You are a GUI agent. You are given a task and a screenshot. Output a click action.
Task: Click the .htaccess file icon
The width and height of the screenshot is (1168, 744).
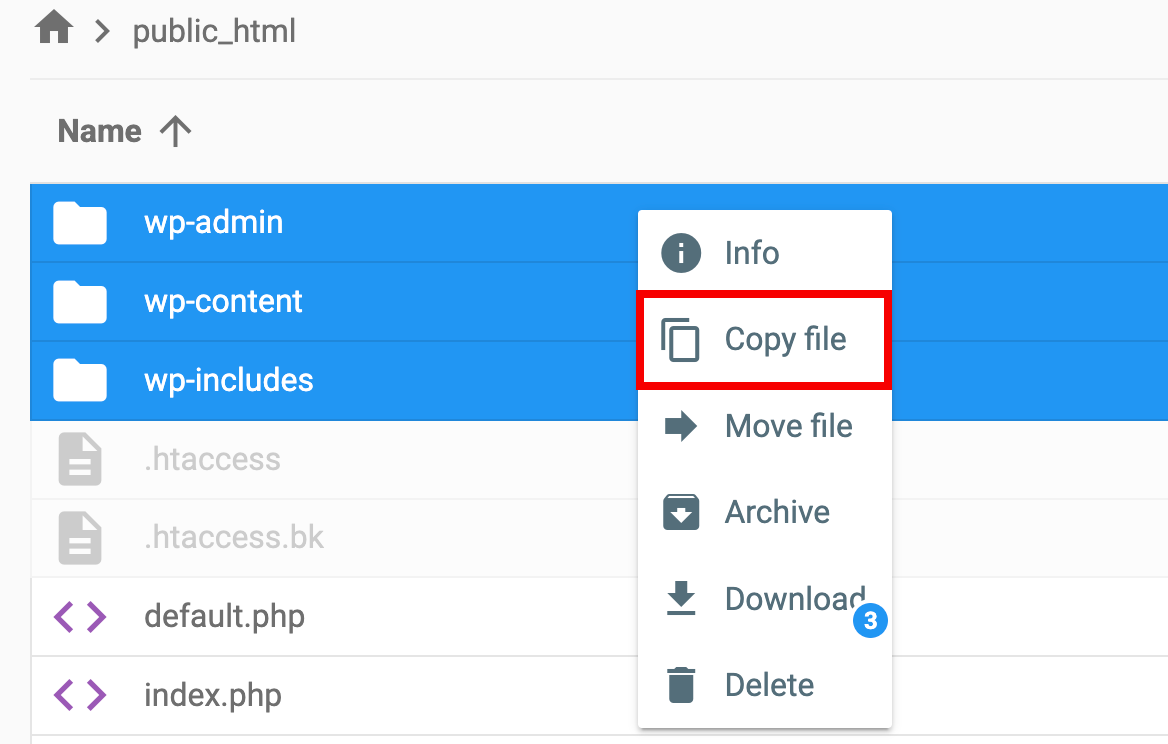click(80, 459)
